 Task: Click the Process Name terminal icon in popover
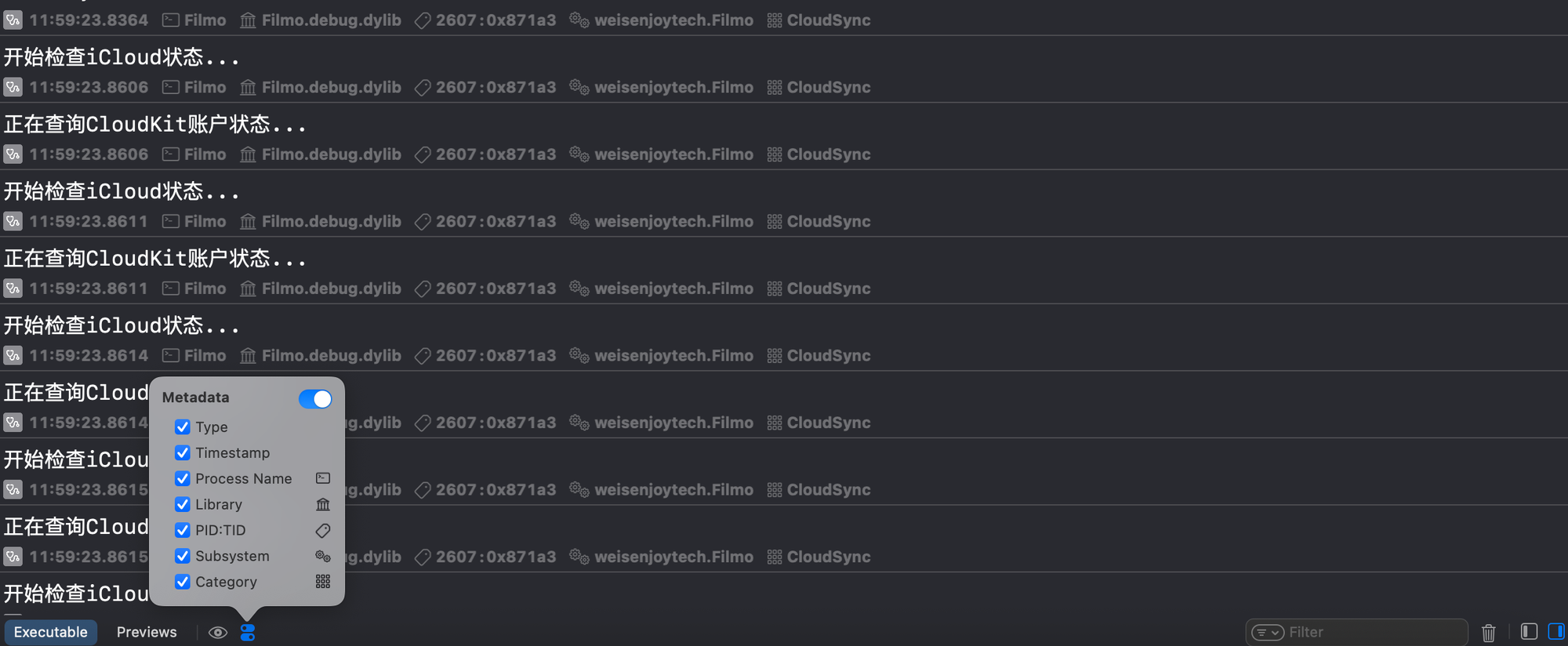pyautogui.click(x=322, y=478)
